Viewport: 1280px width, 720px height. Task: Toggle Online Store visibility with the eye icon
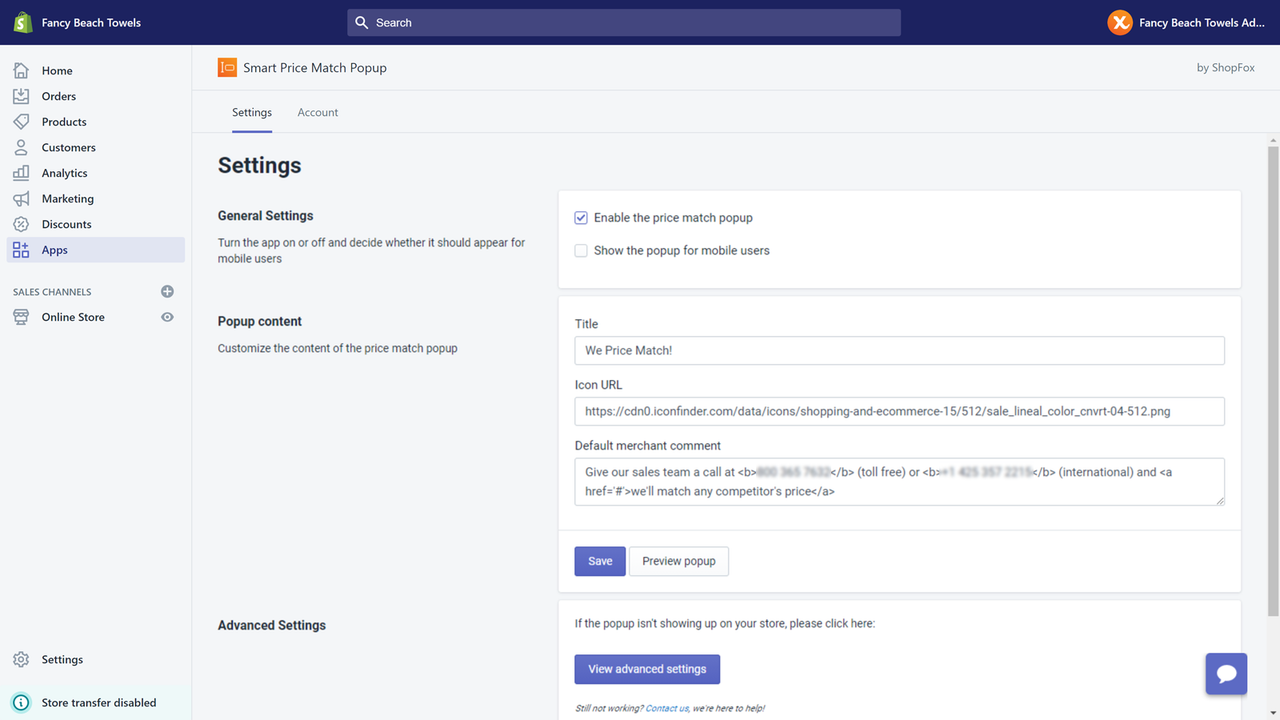pyautogui.click(x=167, y=316)
